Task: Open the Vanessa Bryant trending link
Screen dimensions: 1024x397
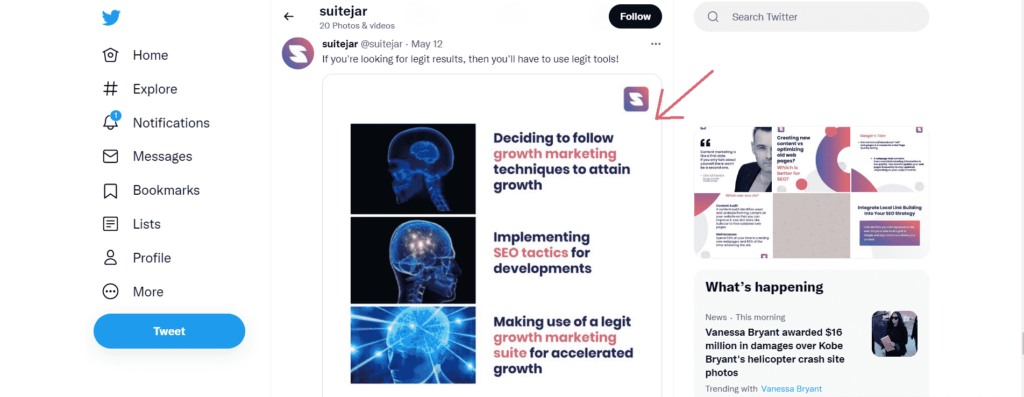Action: point(792,389)
